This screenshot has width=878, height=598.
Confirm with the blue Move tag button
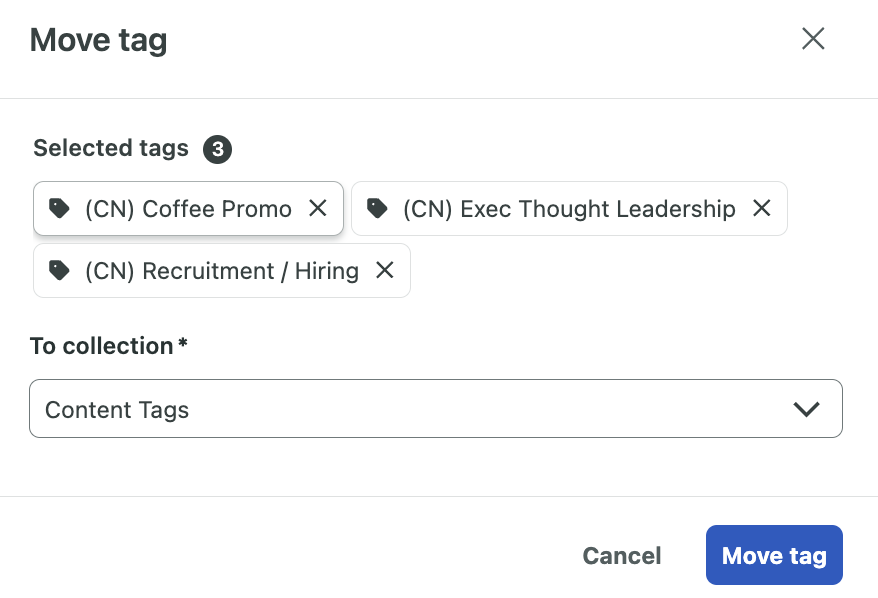pos(774,556)
